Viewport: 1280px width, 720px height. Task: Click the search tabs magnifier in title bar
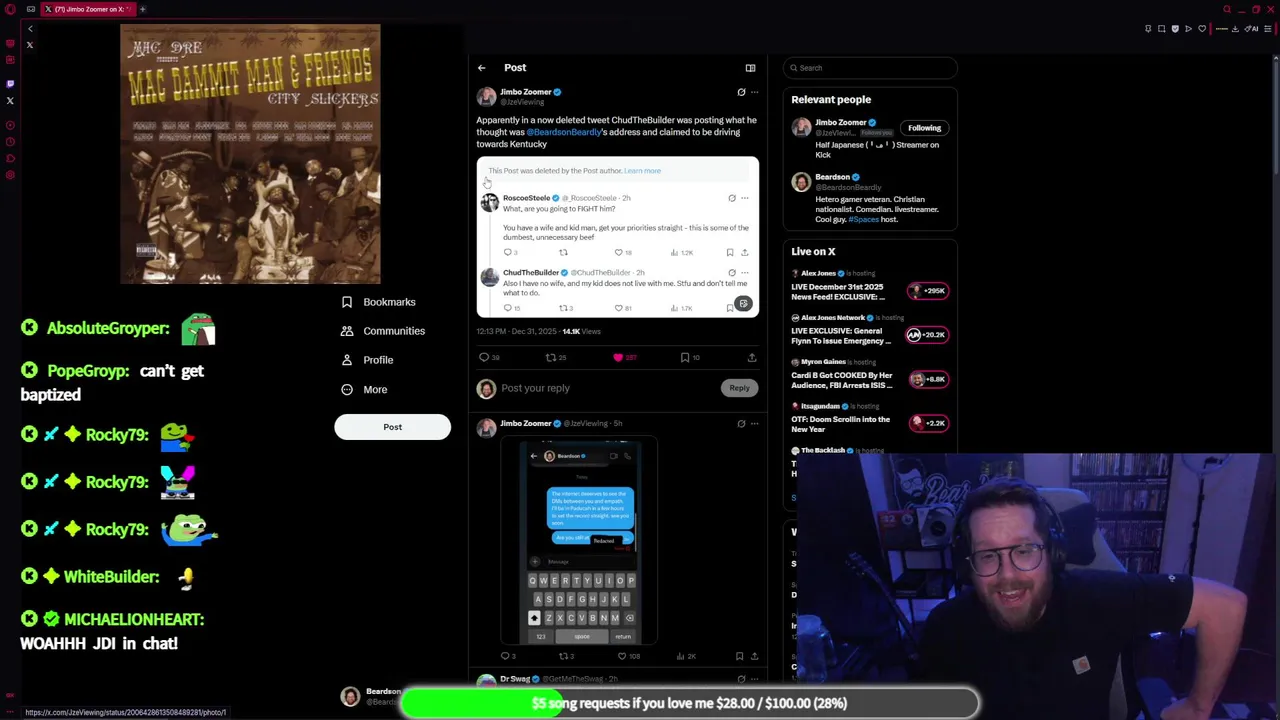pyautogui.click(x=1227, y=9)
